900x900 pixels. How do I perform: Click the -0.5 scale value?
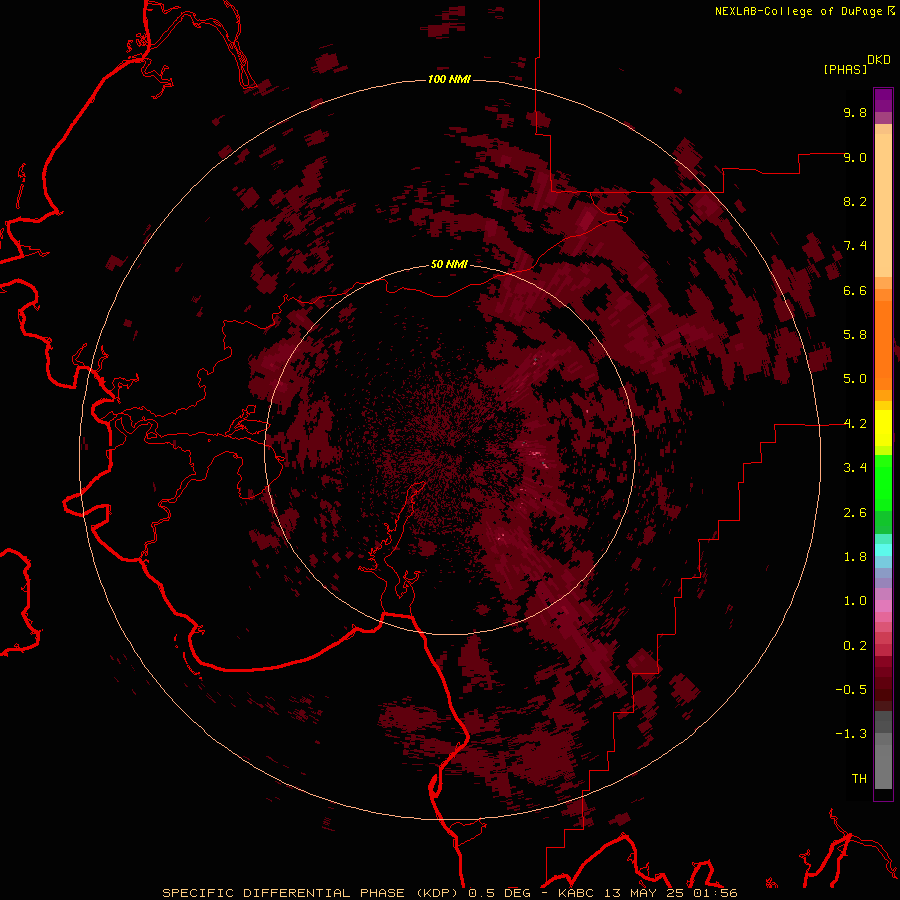click(851, 690)
